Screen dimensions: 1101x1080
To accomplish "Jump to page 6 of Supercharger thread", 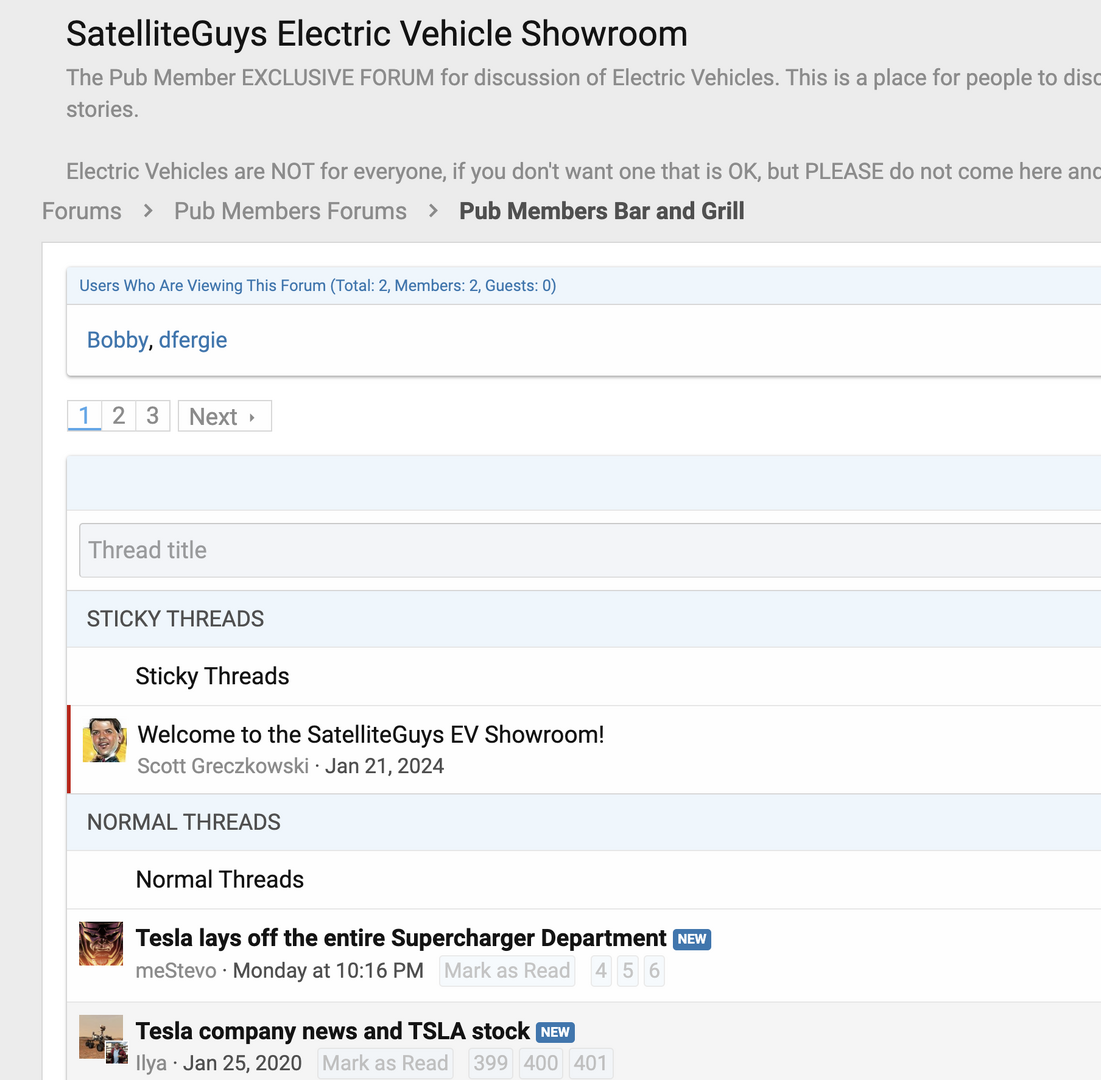I will pos(654,970).
